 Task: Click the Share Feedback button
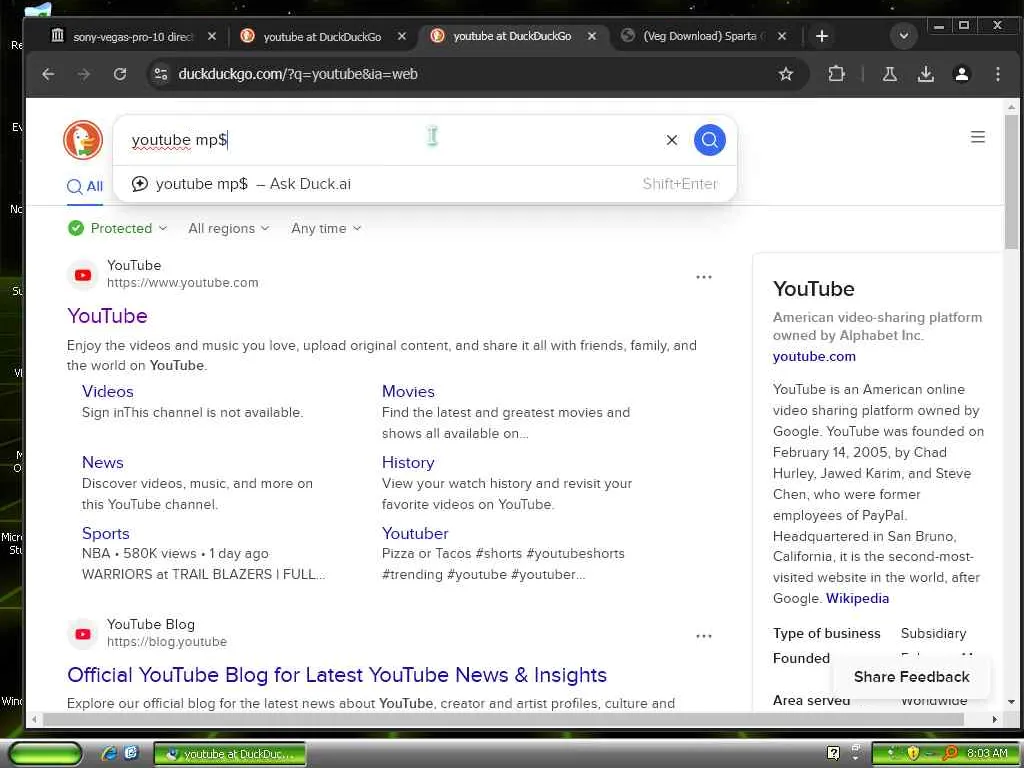point(911,677)
